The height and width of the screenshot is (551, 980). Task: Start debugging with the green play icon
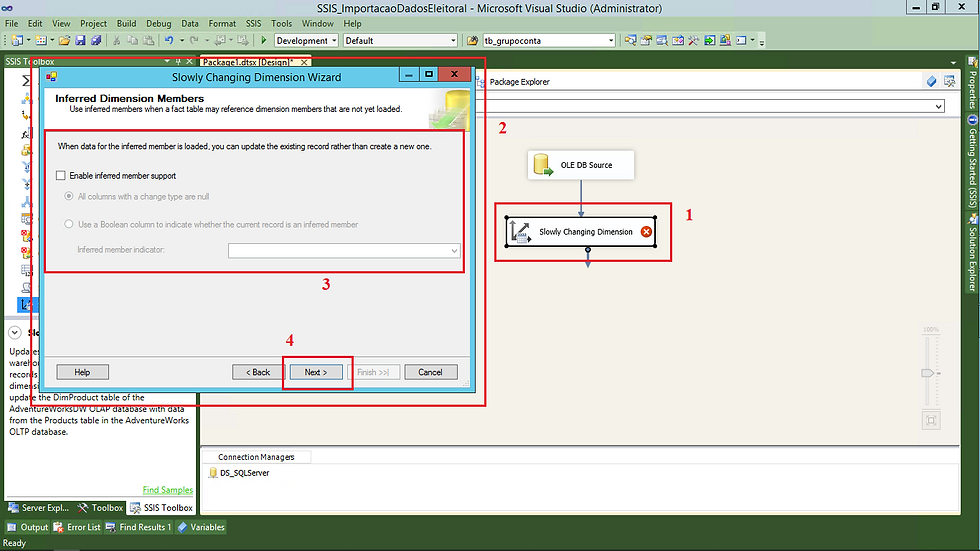pos(264,41)
